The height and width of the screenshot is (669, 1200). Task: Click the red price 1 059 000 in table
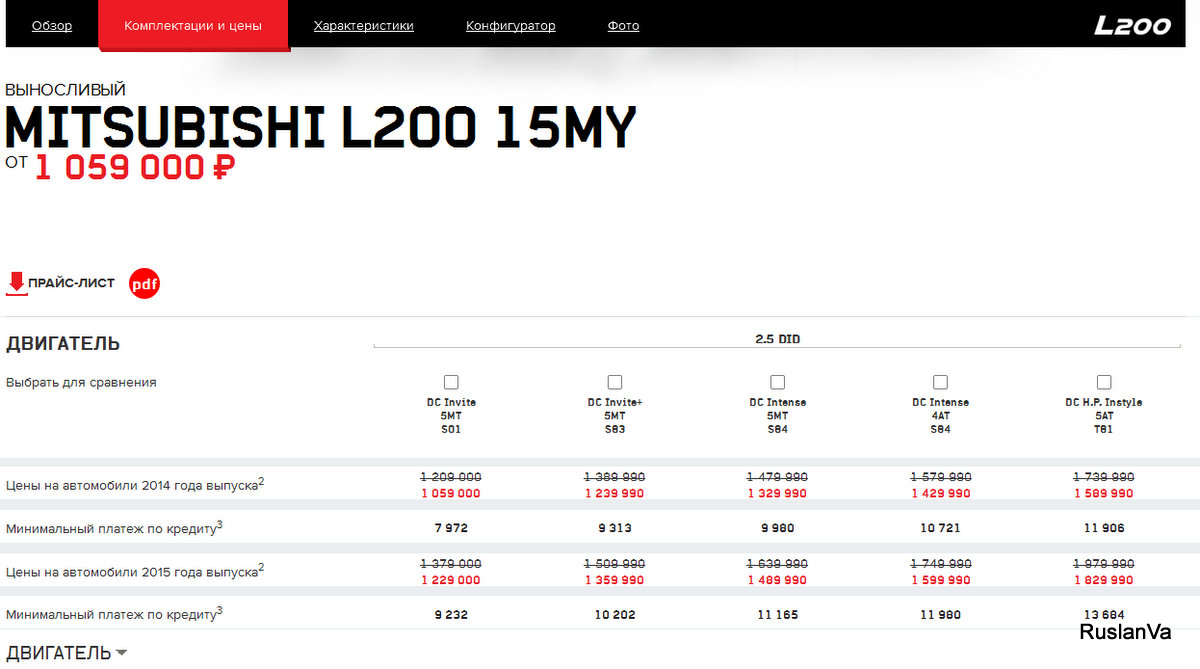451,493
